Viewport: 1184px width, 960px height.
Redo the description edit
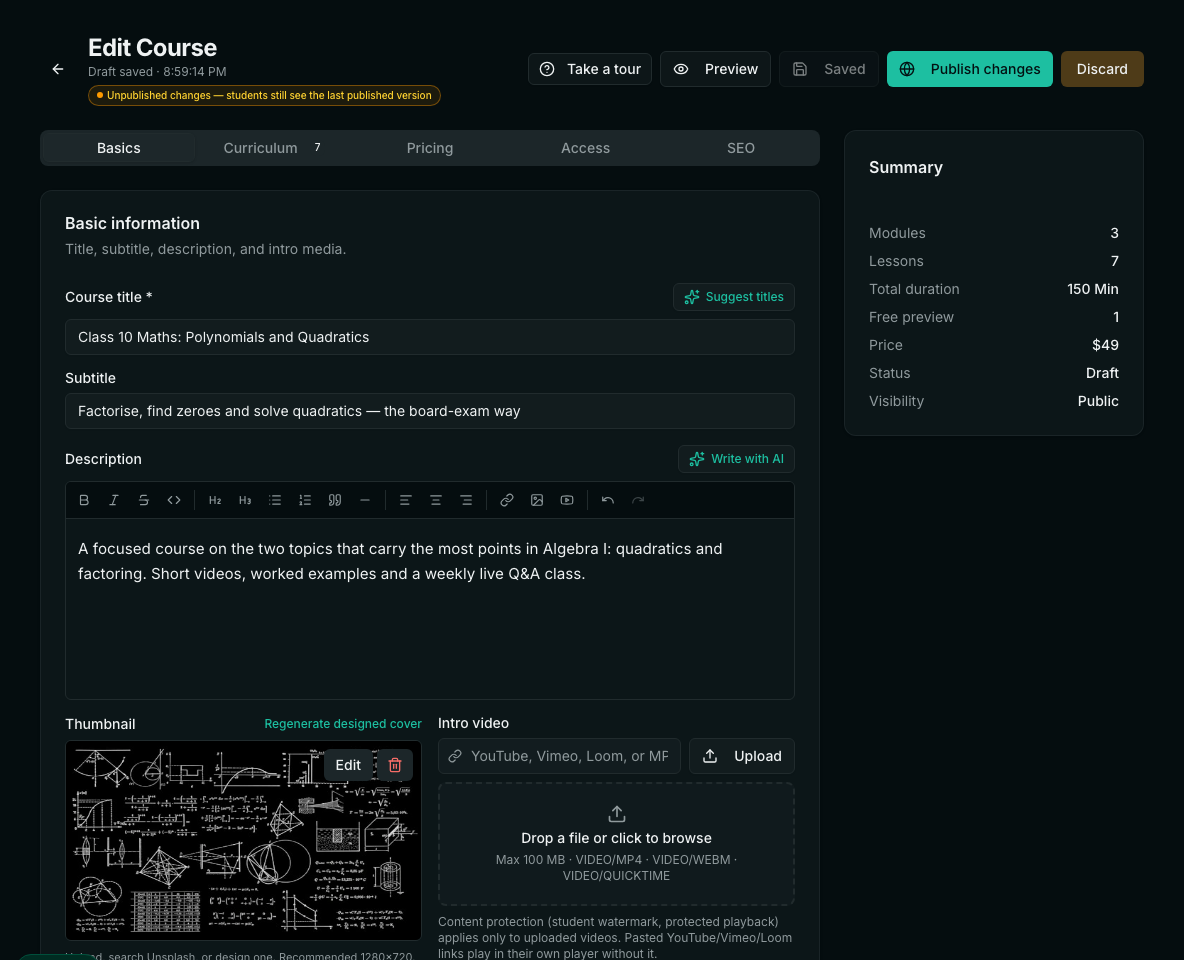(638, 500)
